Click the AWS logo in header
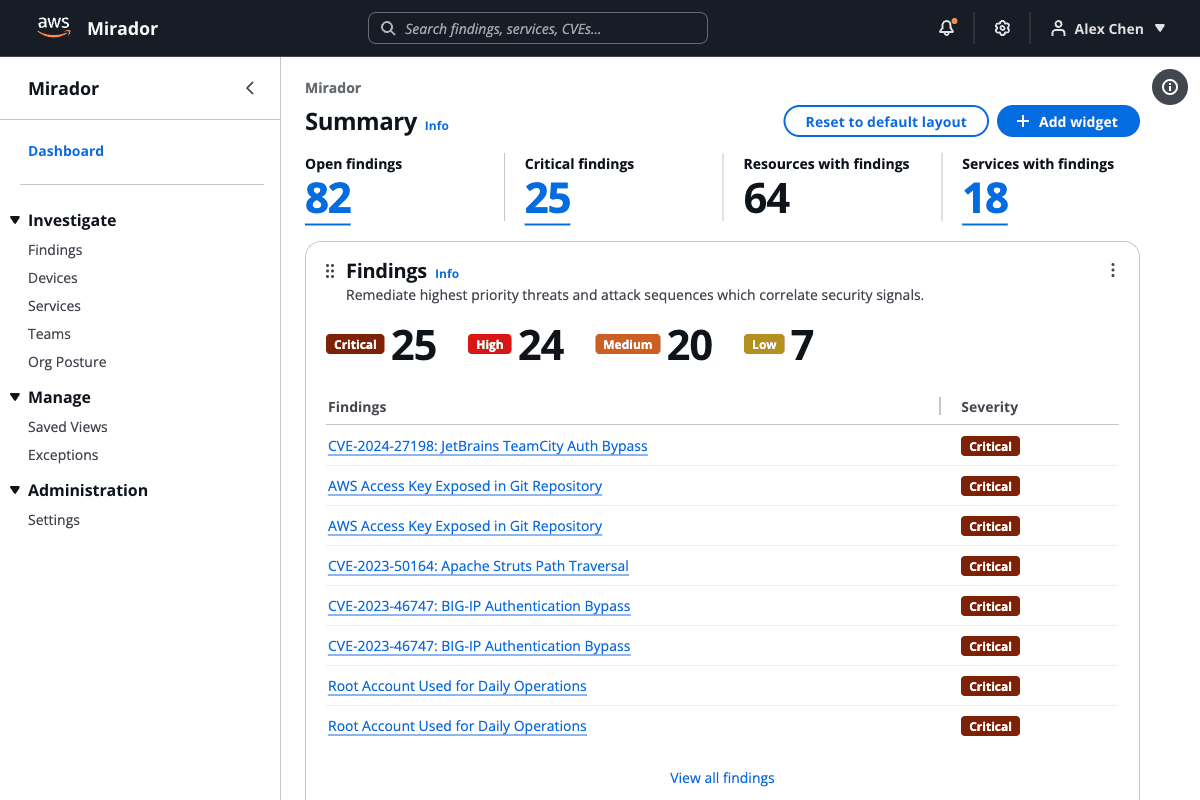This screenshot has height=800, width=1200. [53, 28]
